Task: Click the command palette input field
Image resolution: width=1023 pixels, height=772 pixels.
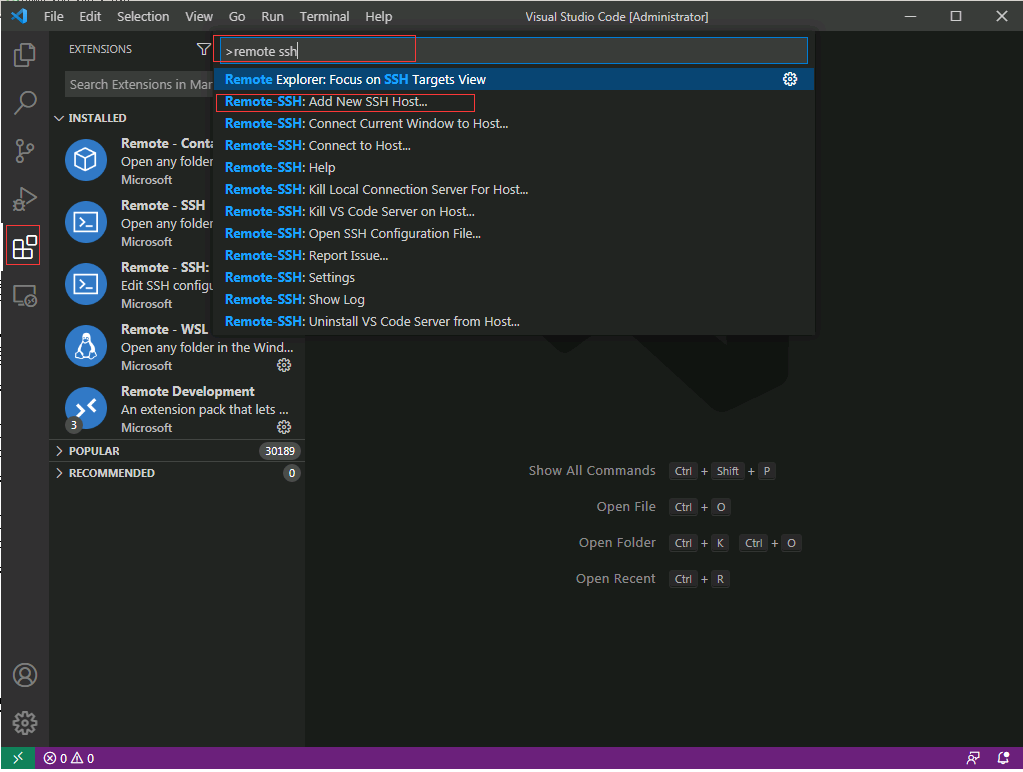Action: pyautogui.click(x=514, y=50)
